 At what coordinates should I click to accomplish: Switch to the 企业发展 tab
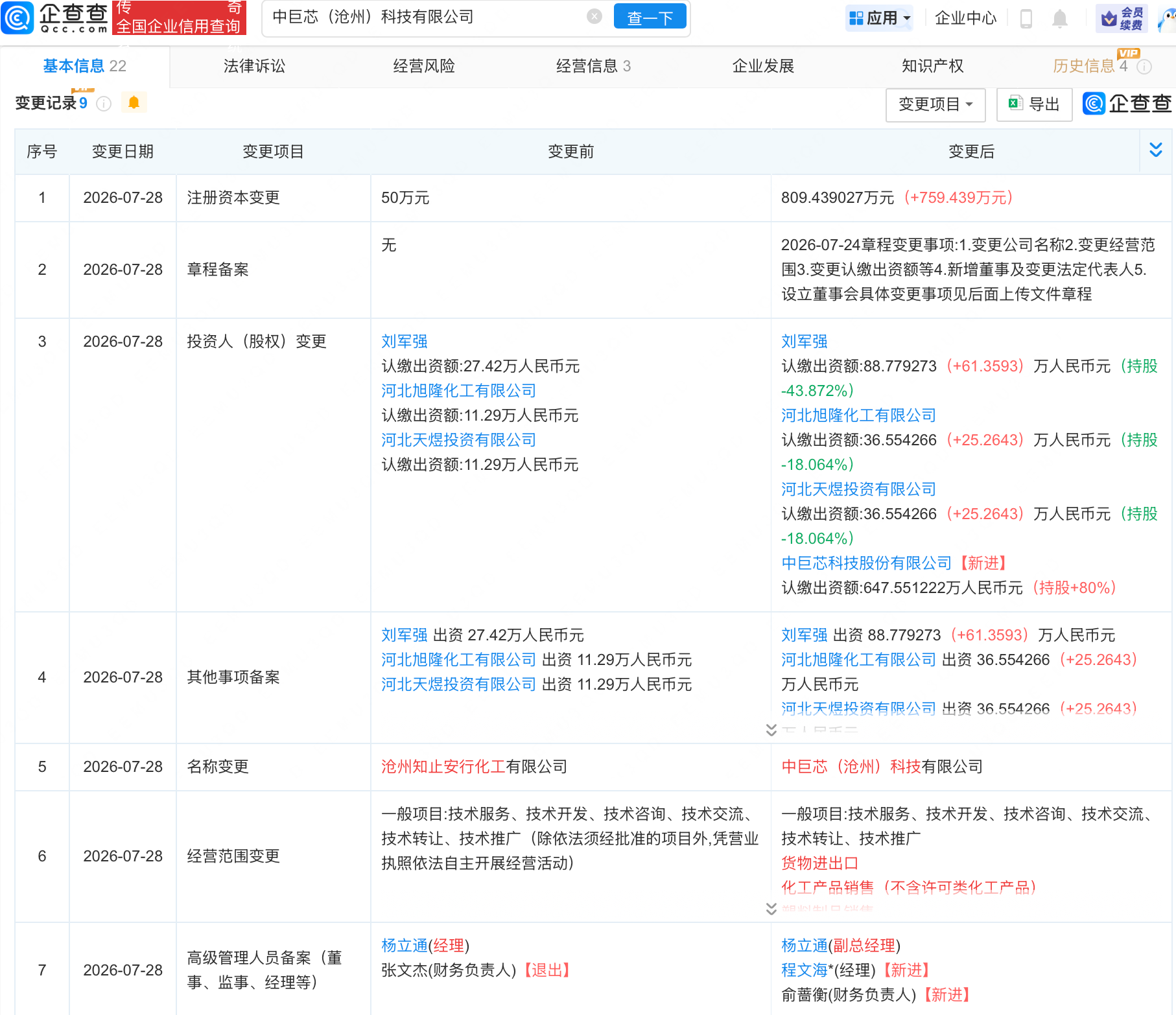tap(763, 66)
